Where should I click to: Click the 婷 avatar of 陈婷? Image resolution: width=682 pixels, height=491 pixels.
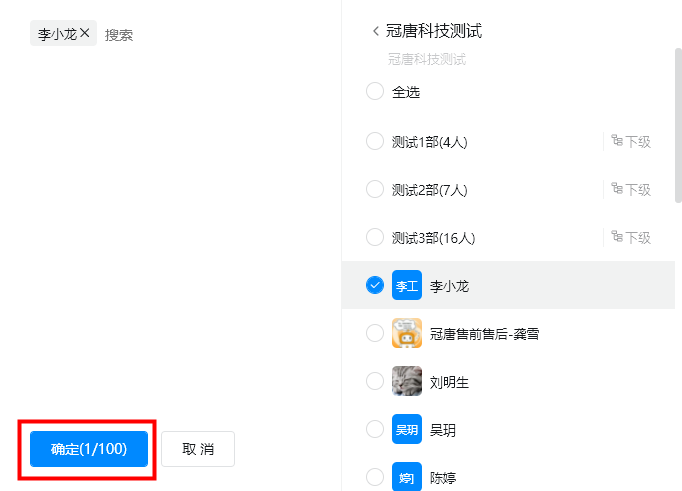tap(407, 477)
